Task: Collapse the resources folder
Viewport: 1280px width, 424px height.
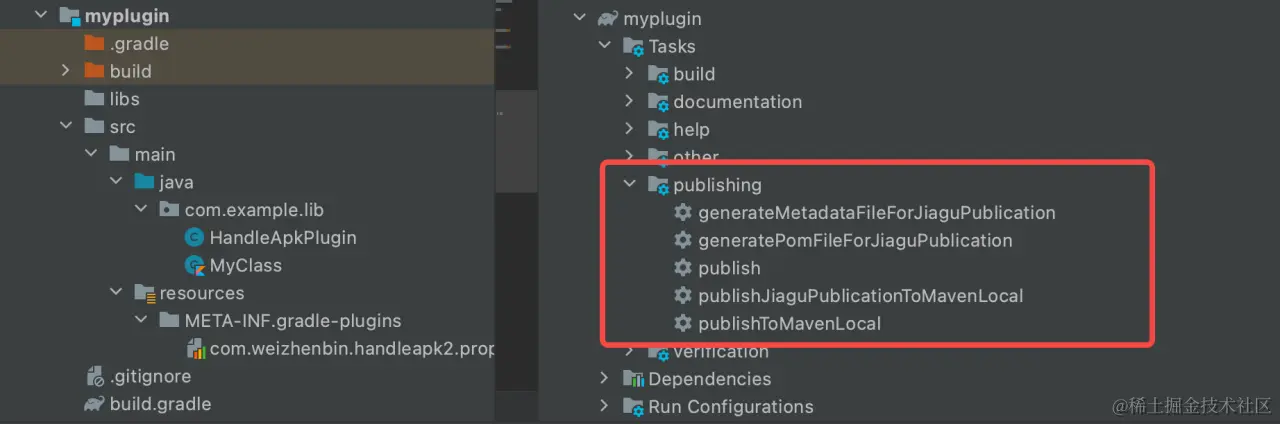Action: pyautogui.click(x=116, y=293)
